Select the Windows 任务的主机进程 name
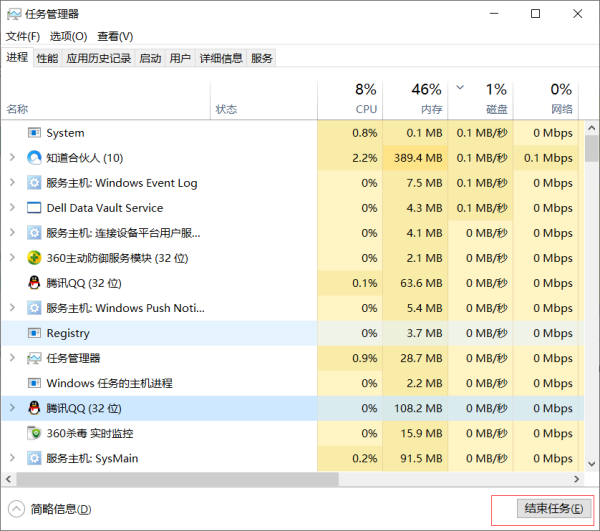 (109, 383)
